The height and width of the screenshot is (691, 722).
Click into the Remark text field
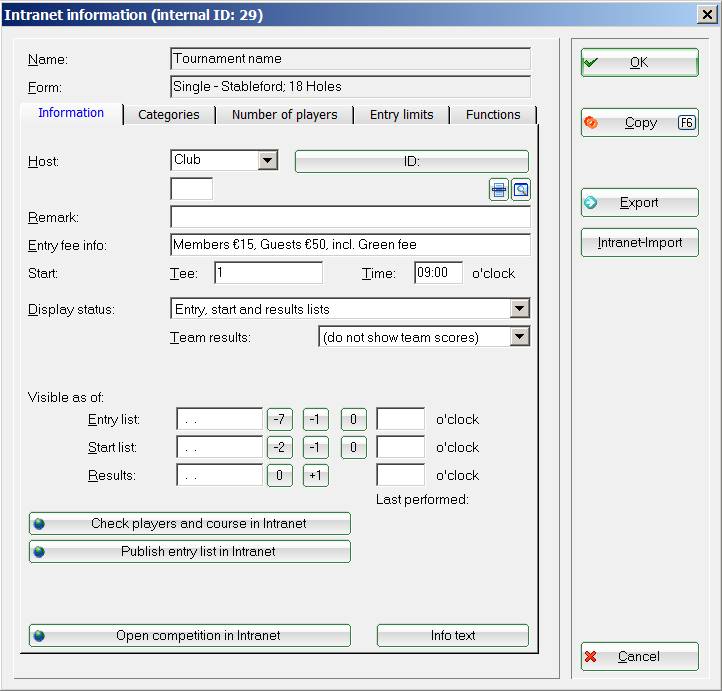(x=350, y=217)
